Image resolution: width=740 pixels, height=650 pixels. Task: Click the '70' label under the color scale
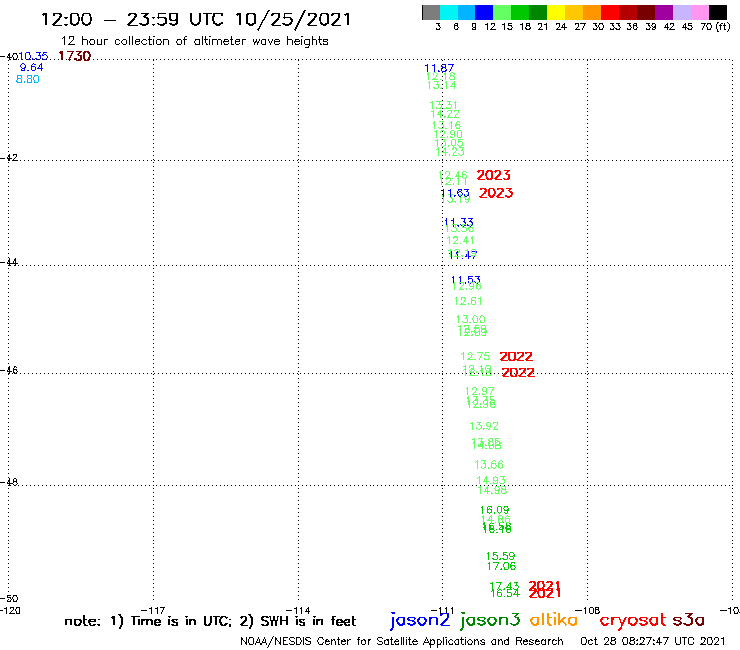(706, 27)
